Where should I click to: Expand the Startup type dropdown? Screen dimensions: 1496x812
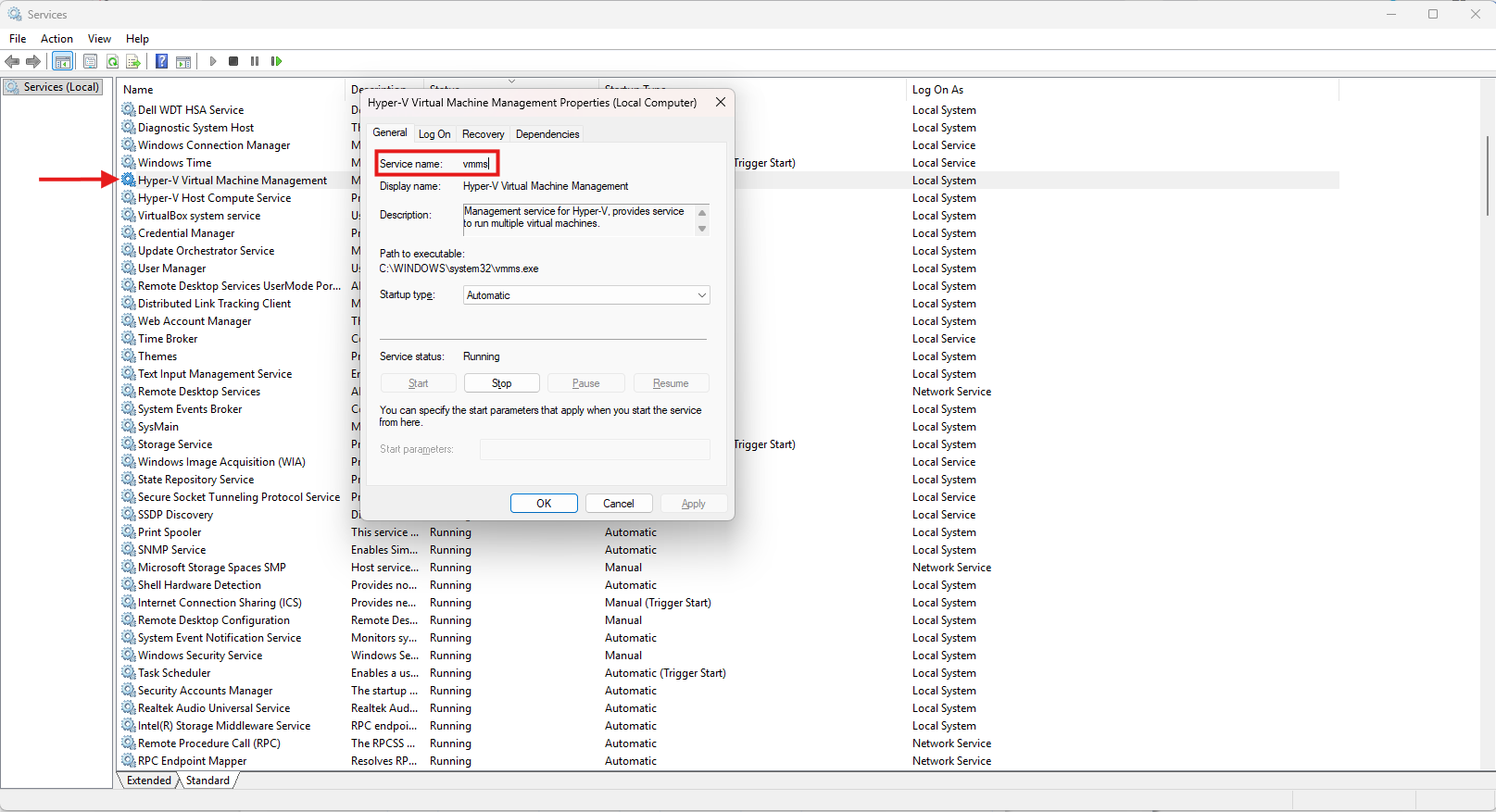point(585,295)
